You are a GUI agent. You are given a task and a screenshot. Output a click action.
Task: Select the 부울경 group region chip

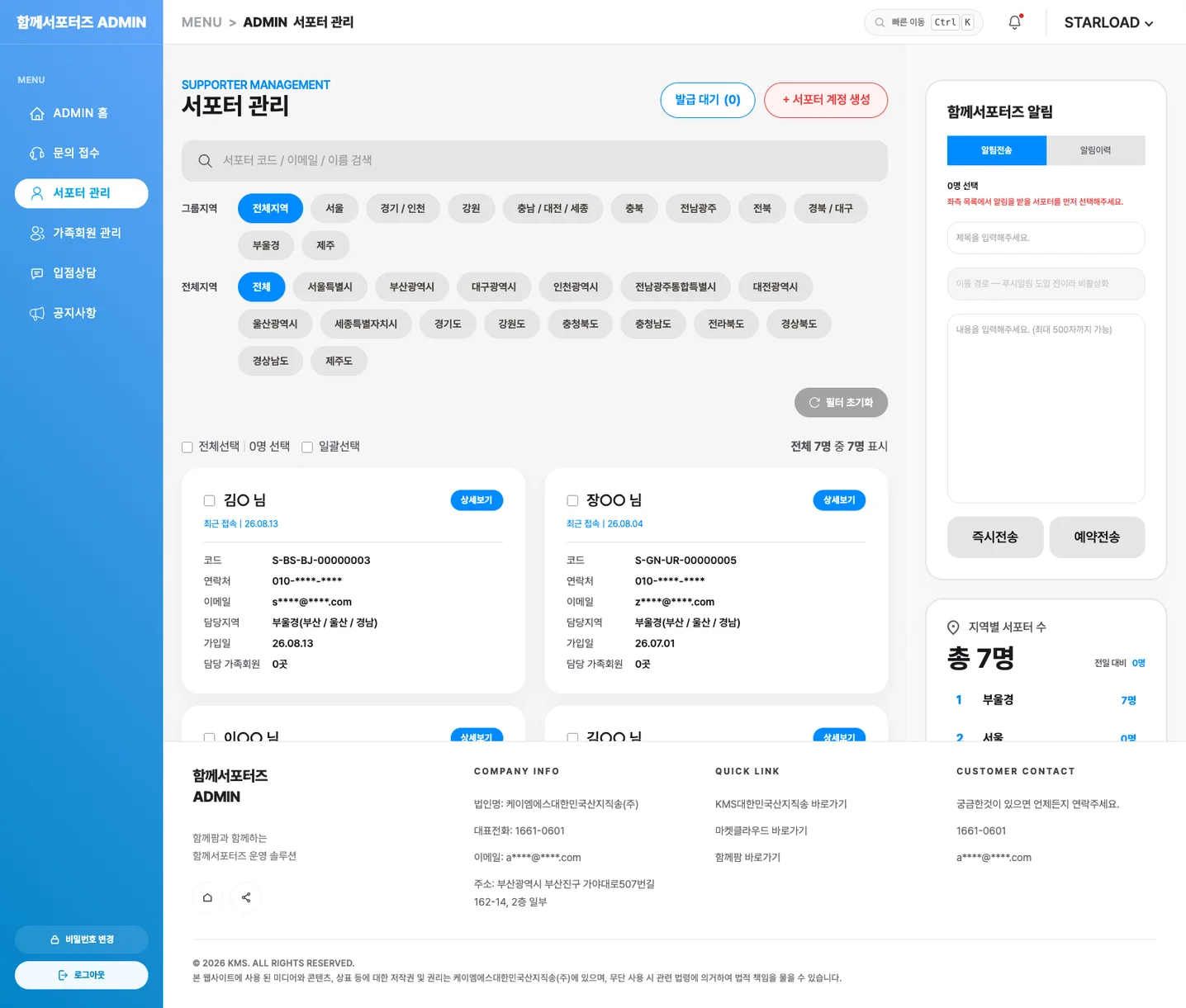266,245
